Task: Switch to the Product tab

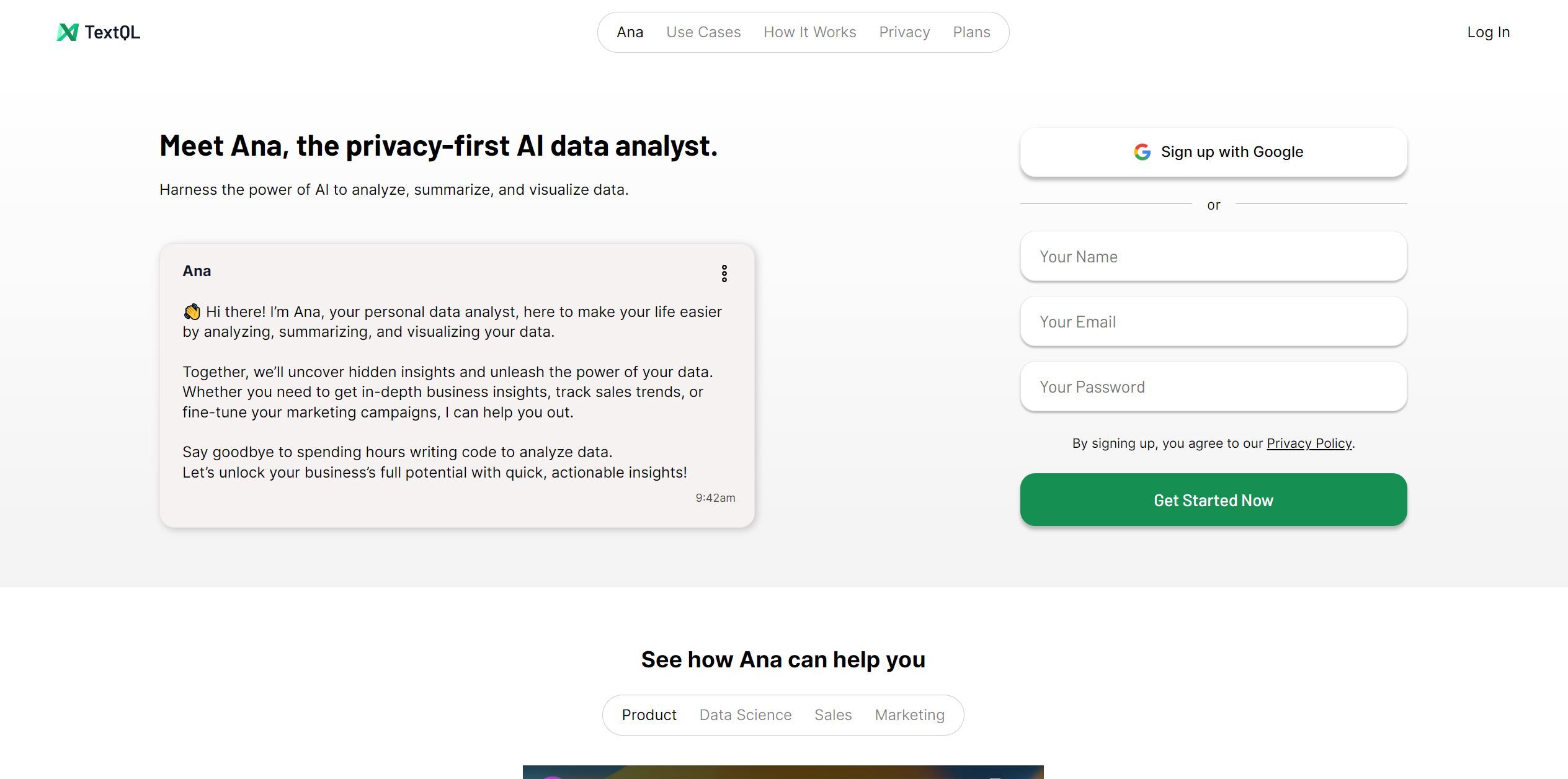Action: point(649,714)
